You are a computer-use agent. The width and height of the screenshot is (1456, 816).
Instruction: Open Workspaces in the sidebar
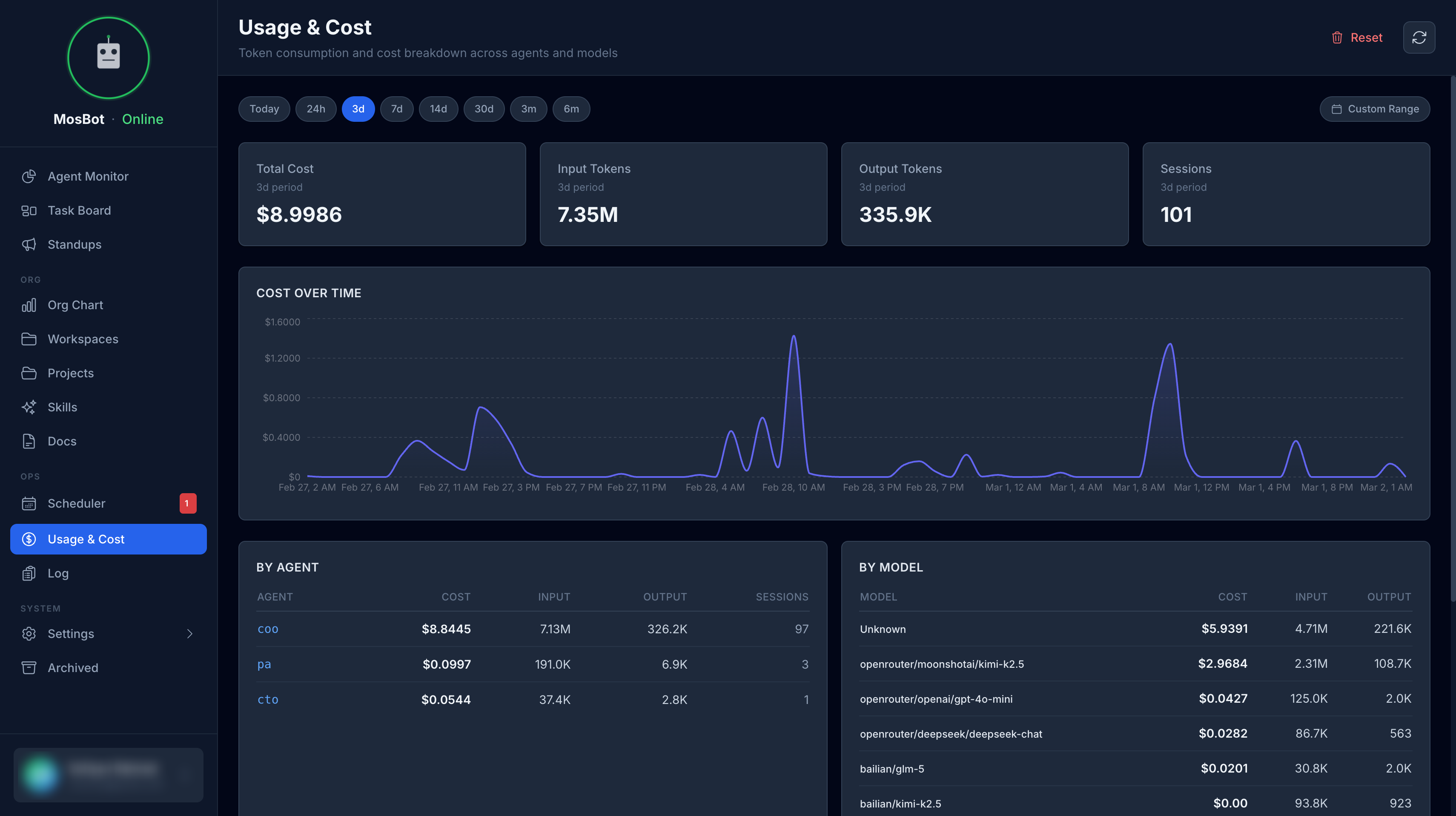coord(83,339)
